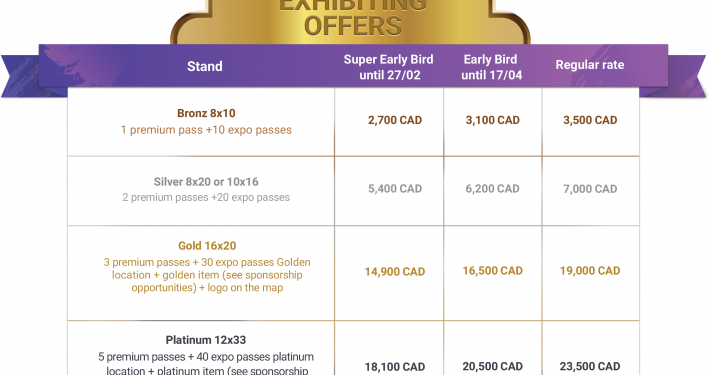The image size is (710, 375).
Task: Click the Bronz 8x10 stand title
Action: [206, 113]
